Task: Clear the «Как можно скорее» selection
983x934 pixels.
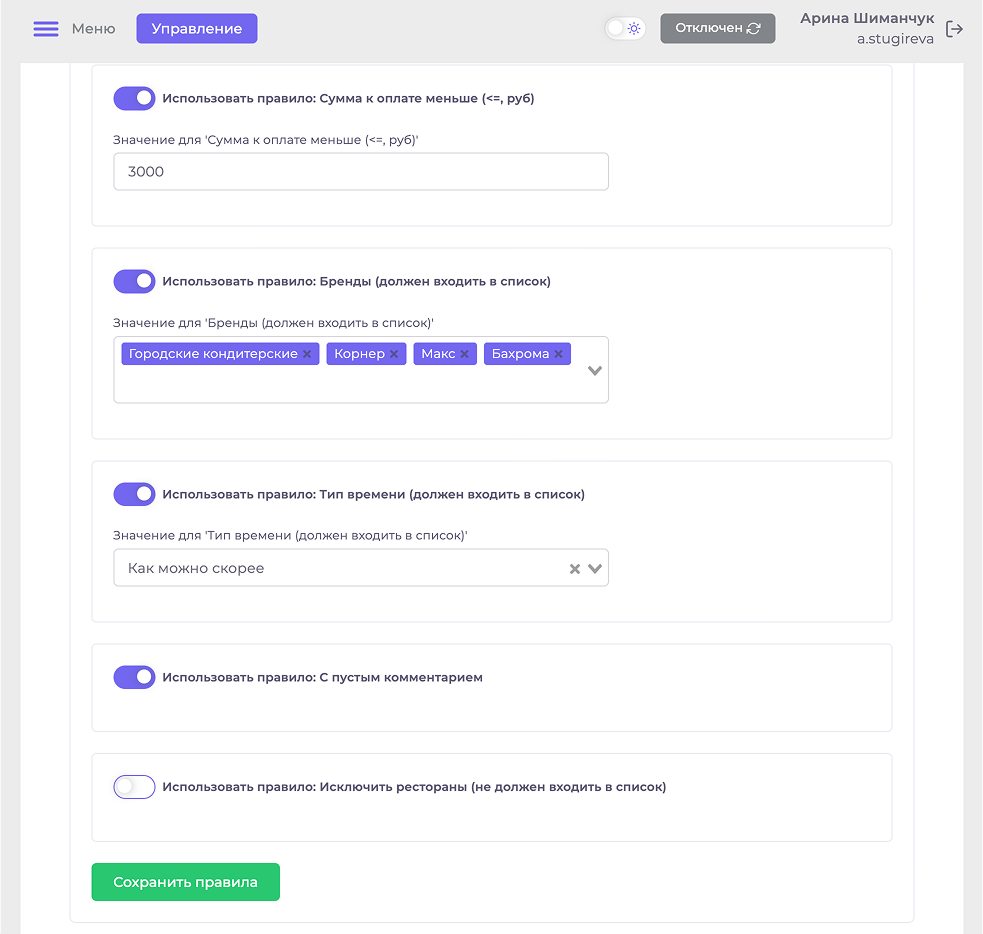Action: point(574,567)
